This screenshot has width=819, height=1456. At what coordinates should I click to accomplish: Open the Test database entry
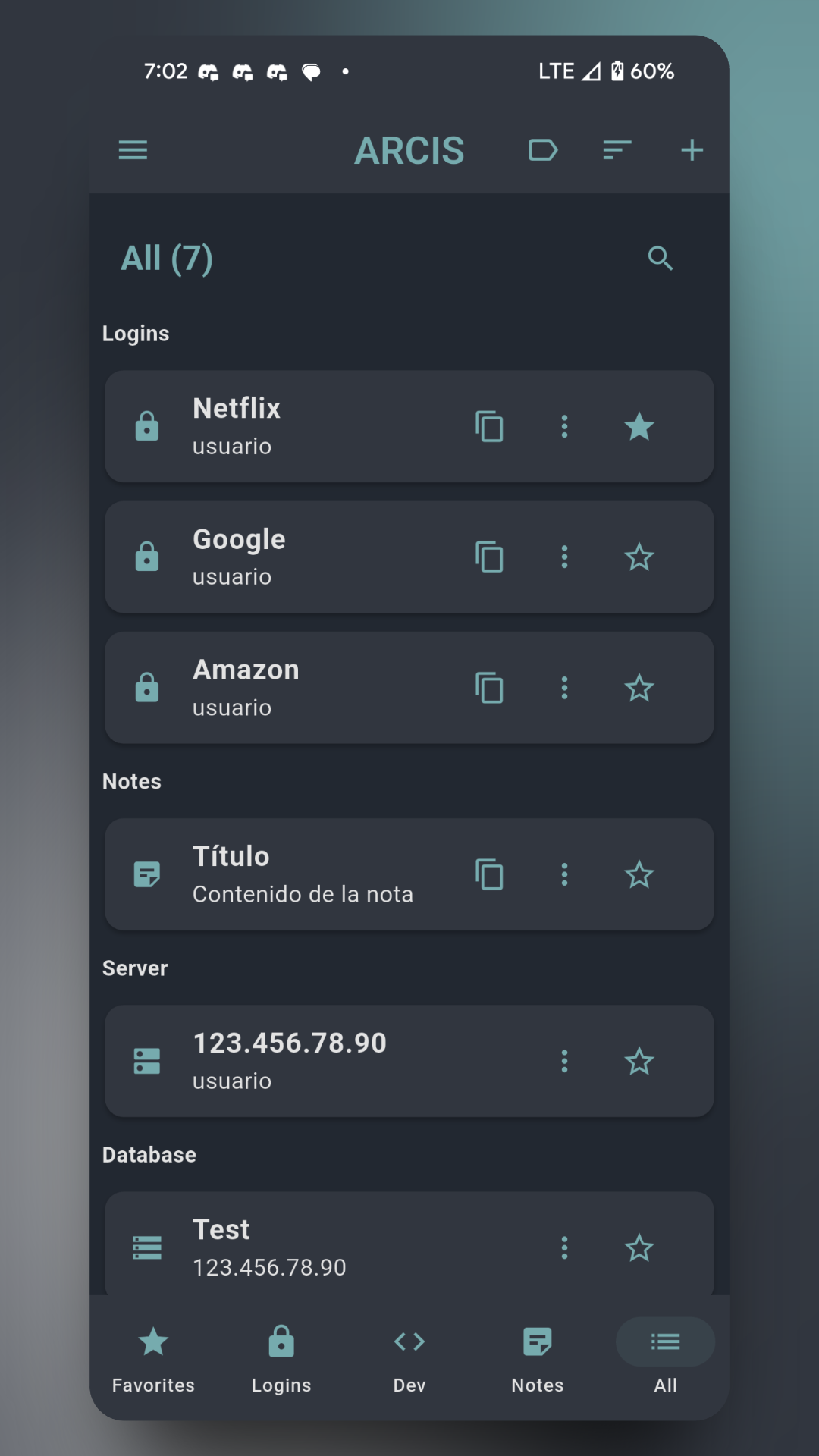tap(409, 1244)
